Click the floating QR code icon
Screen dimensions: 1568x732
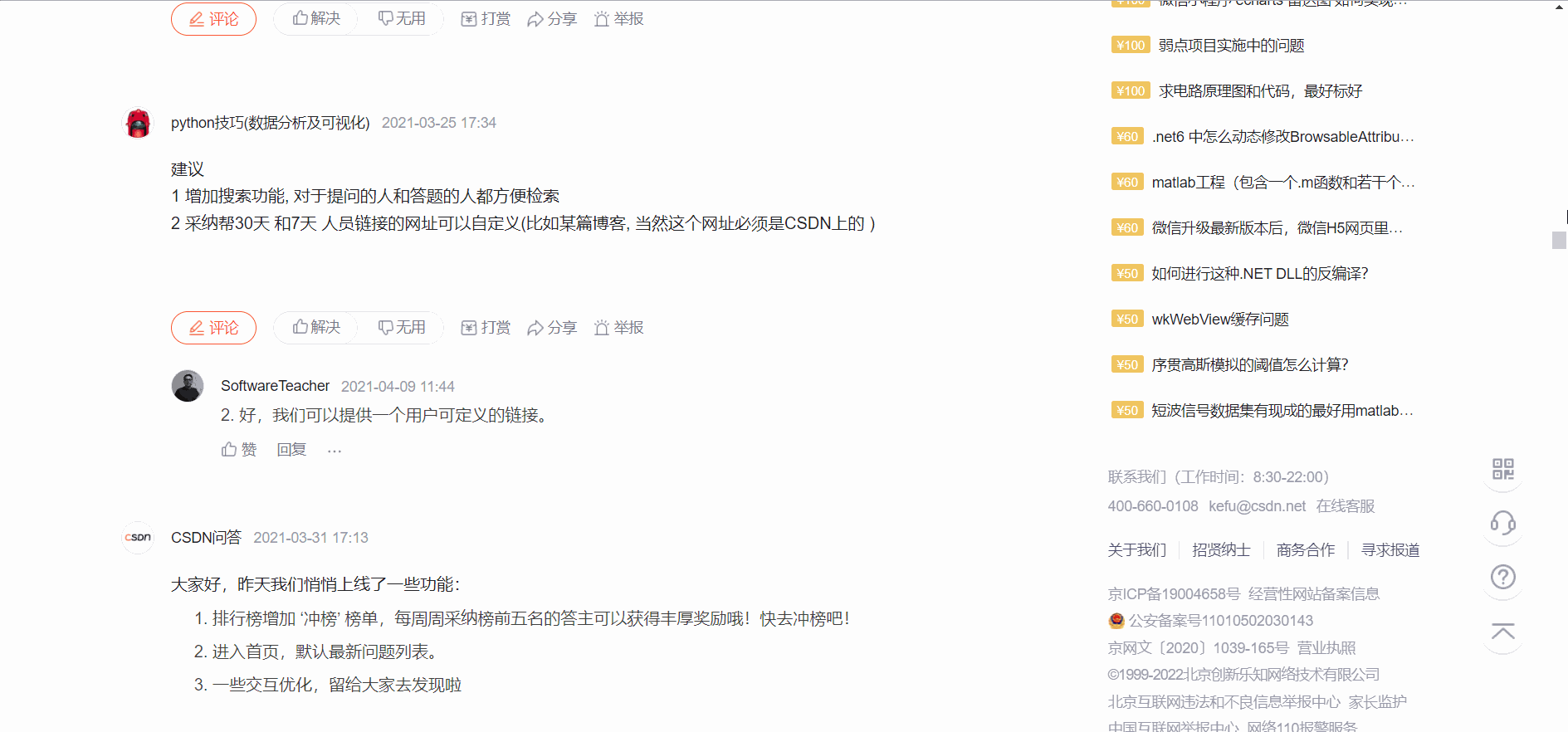click(x=1502, y=469)
